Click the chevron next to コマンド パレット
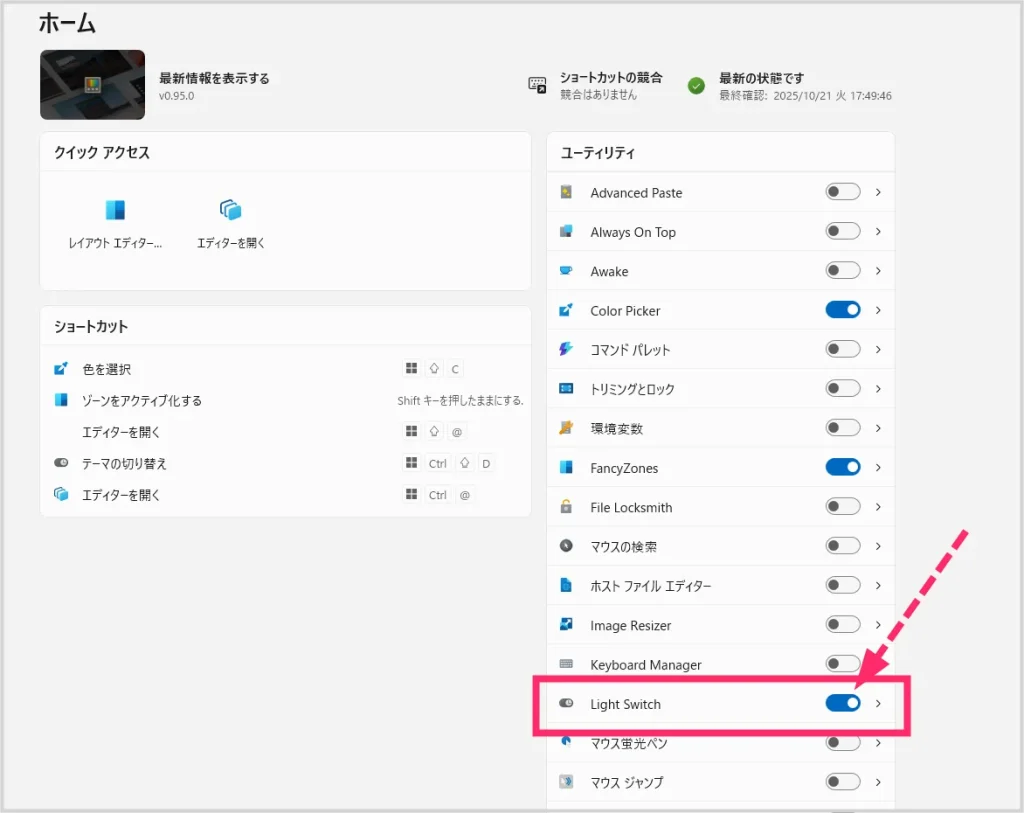The height and width of the screenshot is (813, 1024). coord(878,349)
